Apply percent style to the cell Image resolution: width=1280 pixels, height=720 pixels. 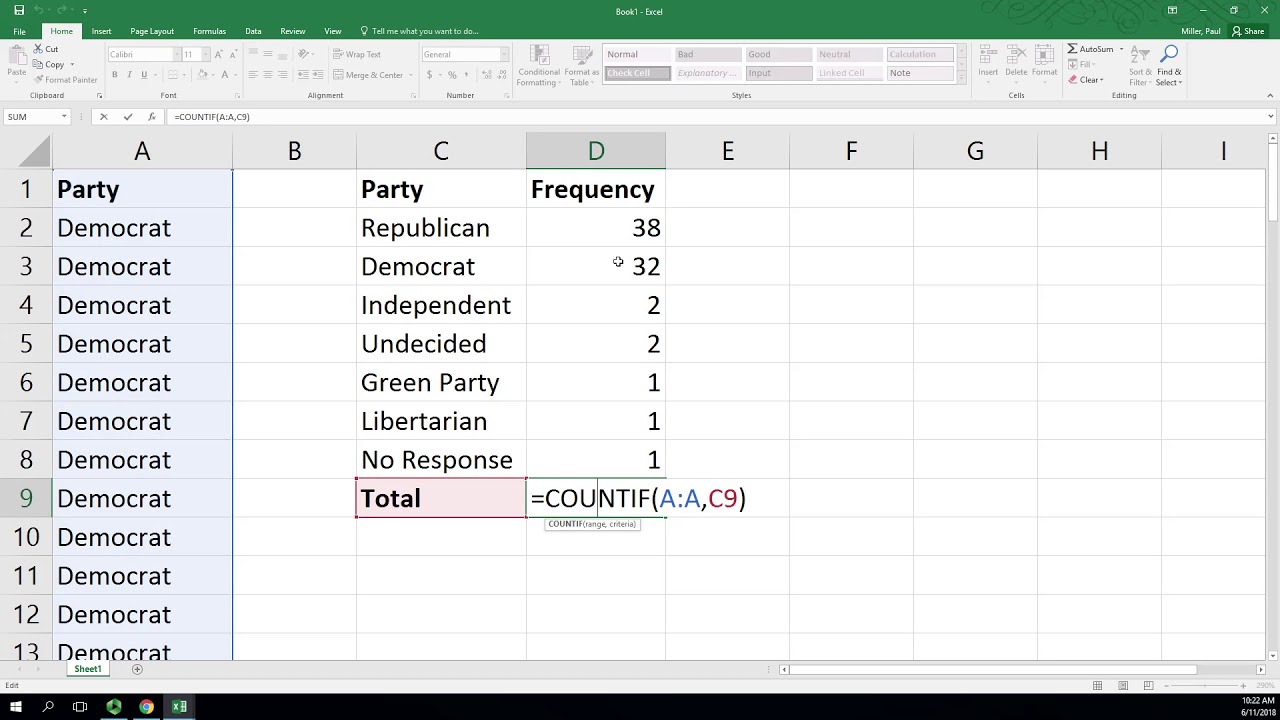[452, 75]
